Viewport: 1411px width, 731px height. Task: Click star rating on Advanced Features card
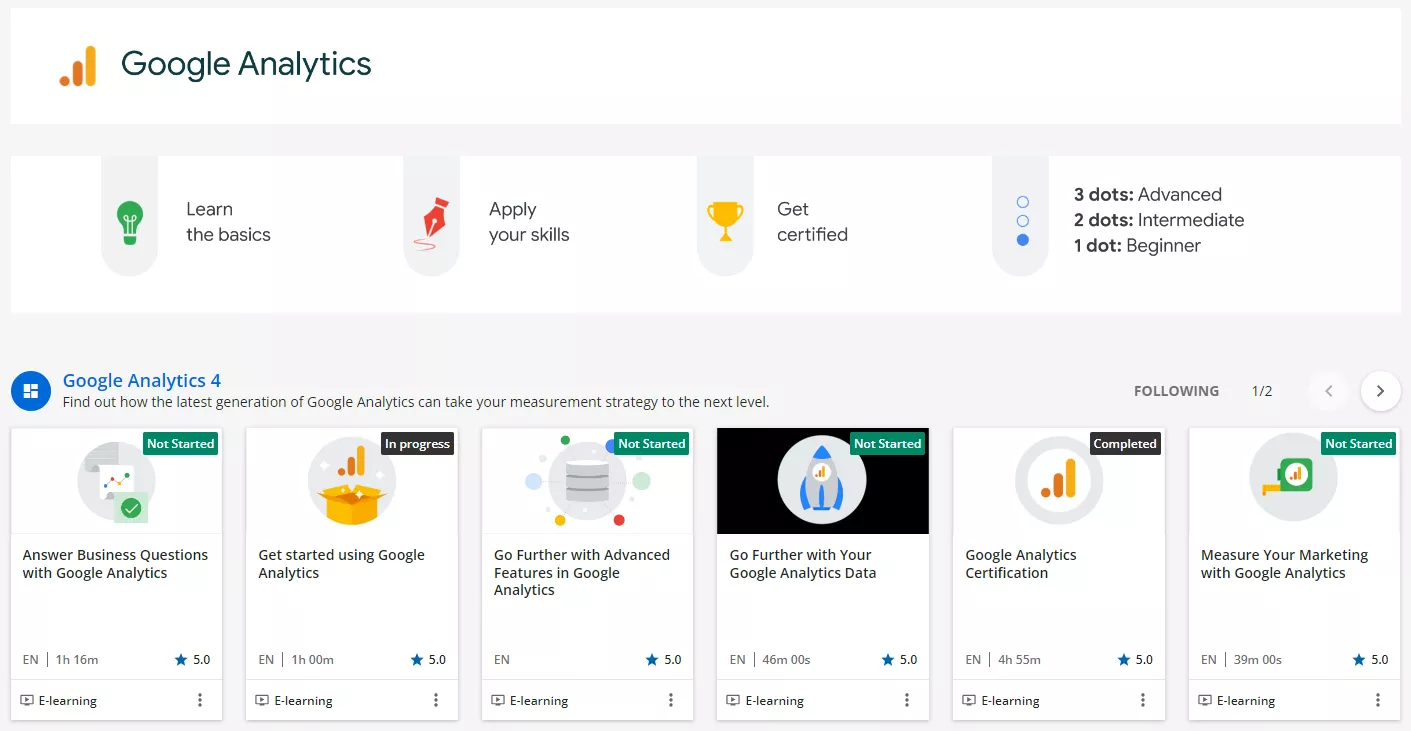pos(664,660)
